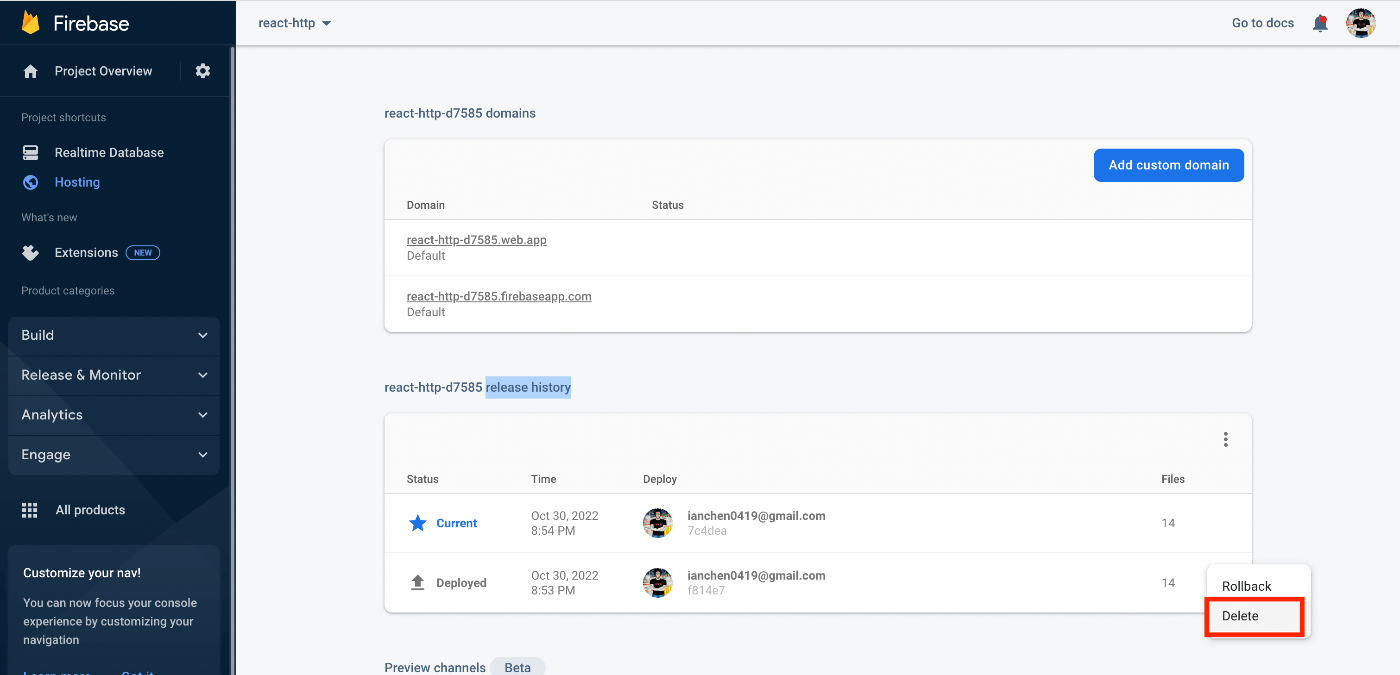
Task: Expand the Engage section
Action: click(x=114, y=455)
